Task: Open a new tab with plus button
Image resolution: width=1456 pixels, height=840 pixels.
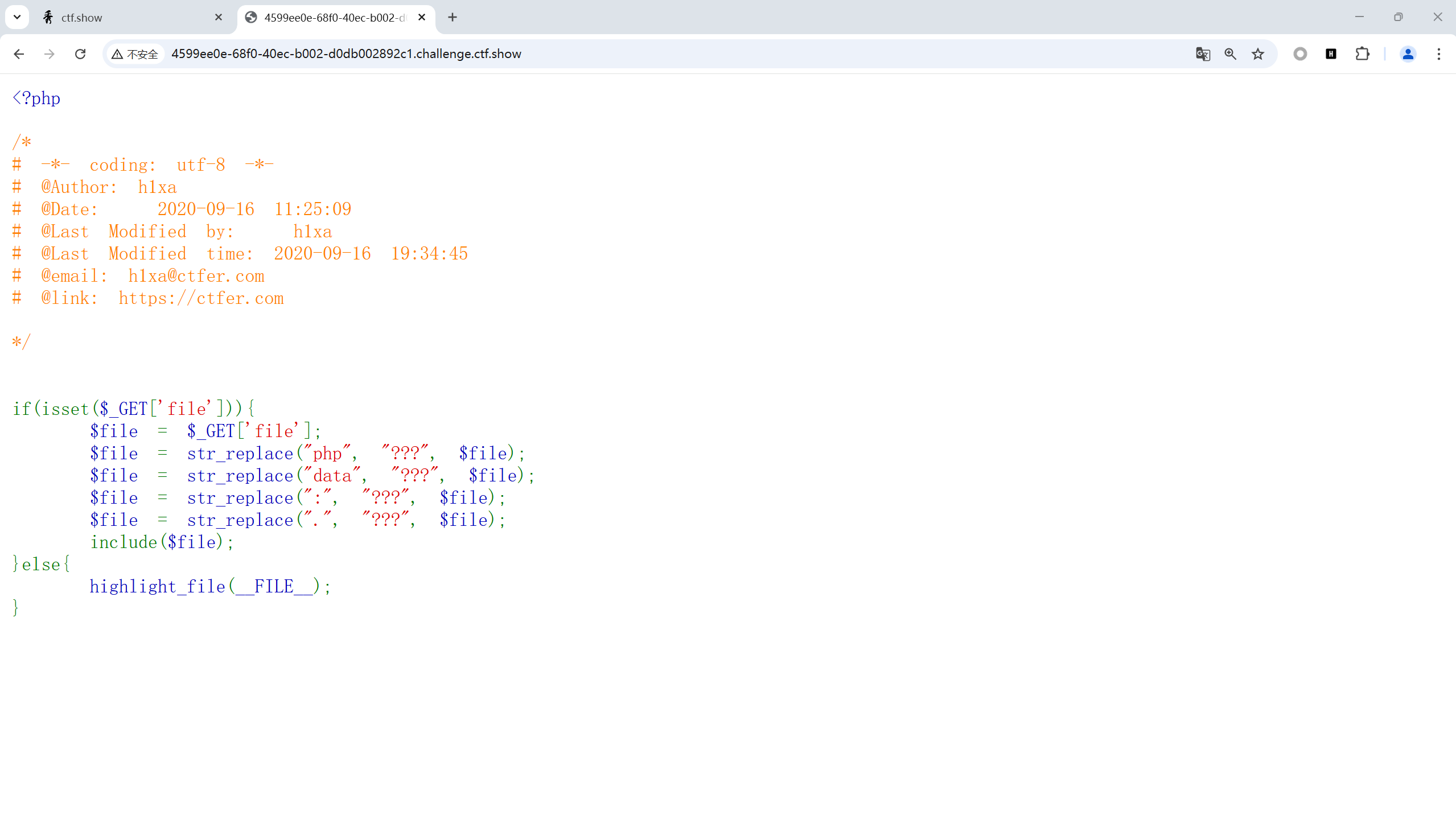Action: coord(453,17)
